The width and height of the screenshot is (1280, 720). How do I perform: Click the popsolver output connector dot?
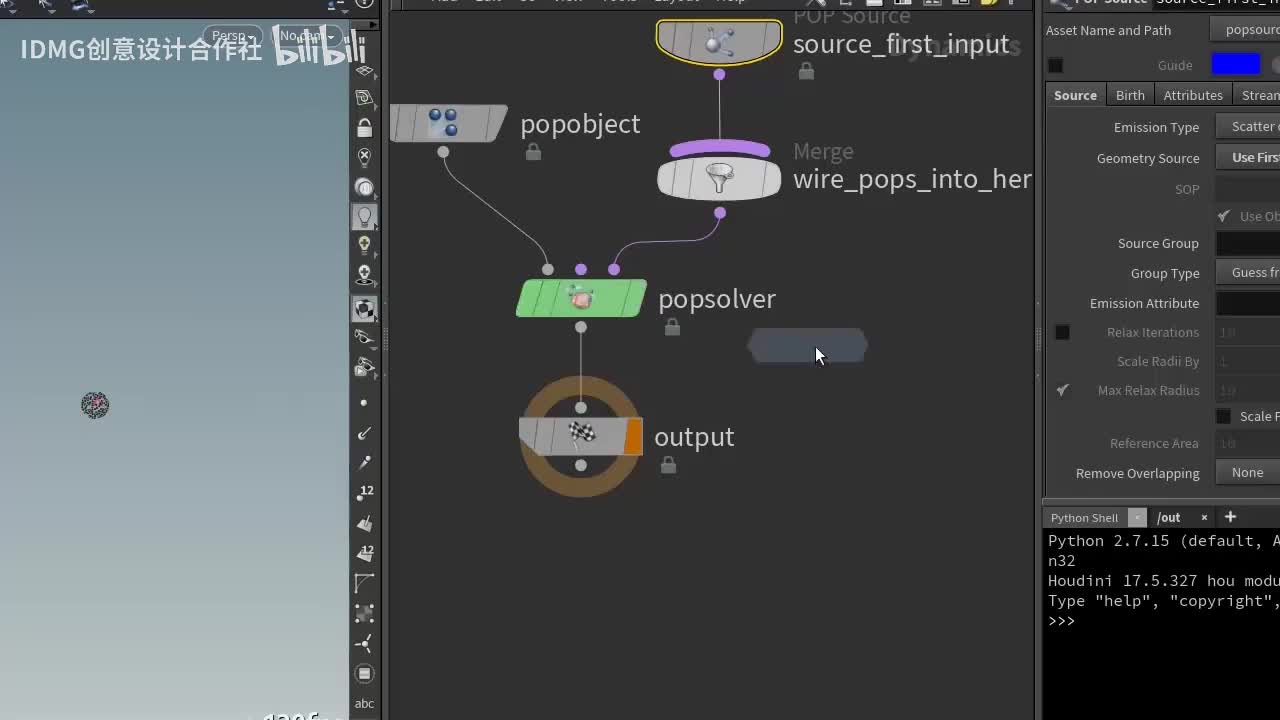581,327
